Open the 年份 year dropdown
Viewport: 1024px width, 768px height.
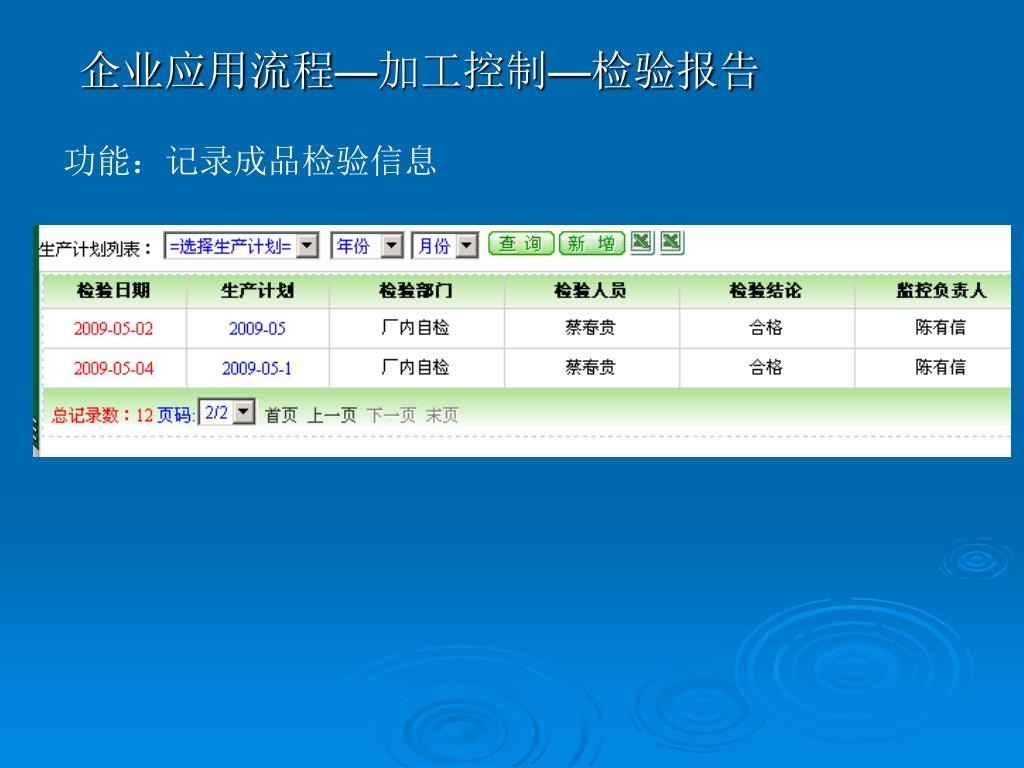pos(367,246)
